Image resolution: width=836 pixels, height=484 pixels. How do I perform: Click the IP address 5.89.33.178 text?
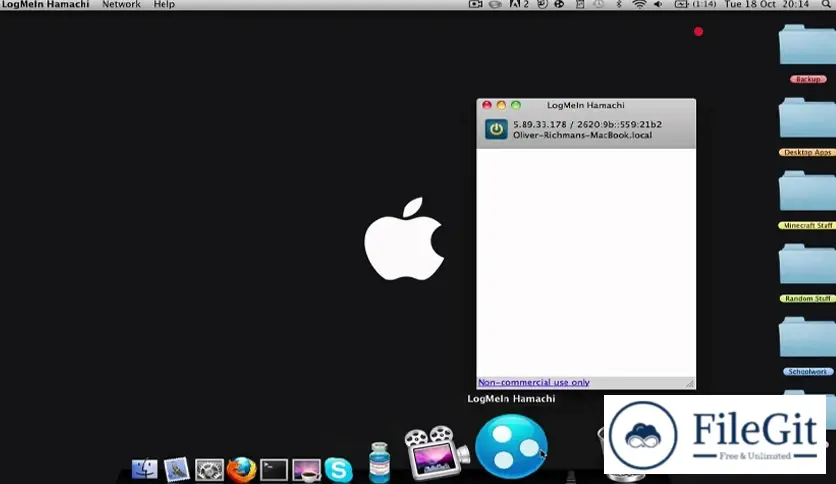540,124
